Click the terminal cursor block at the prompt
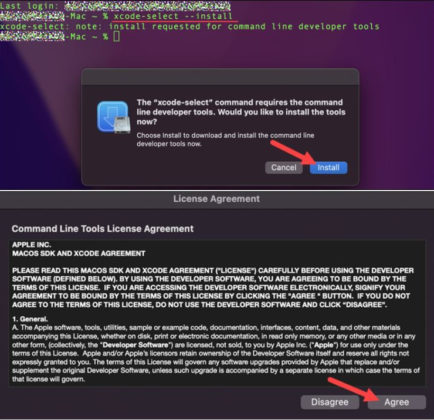 point(116,36)
